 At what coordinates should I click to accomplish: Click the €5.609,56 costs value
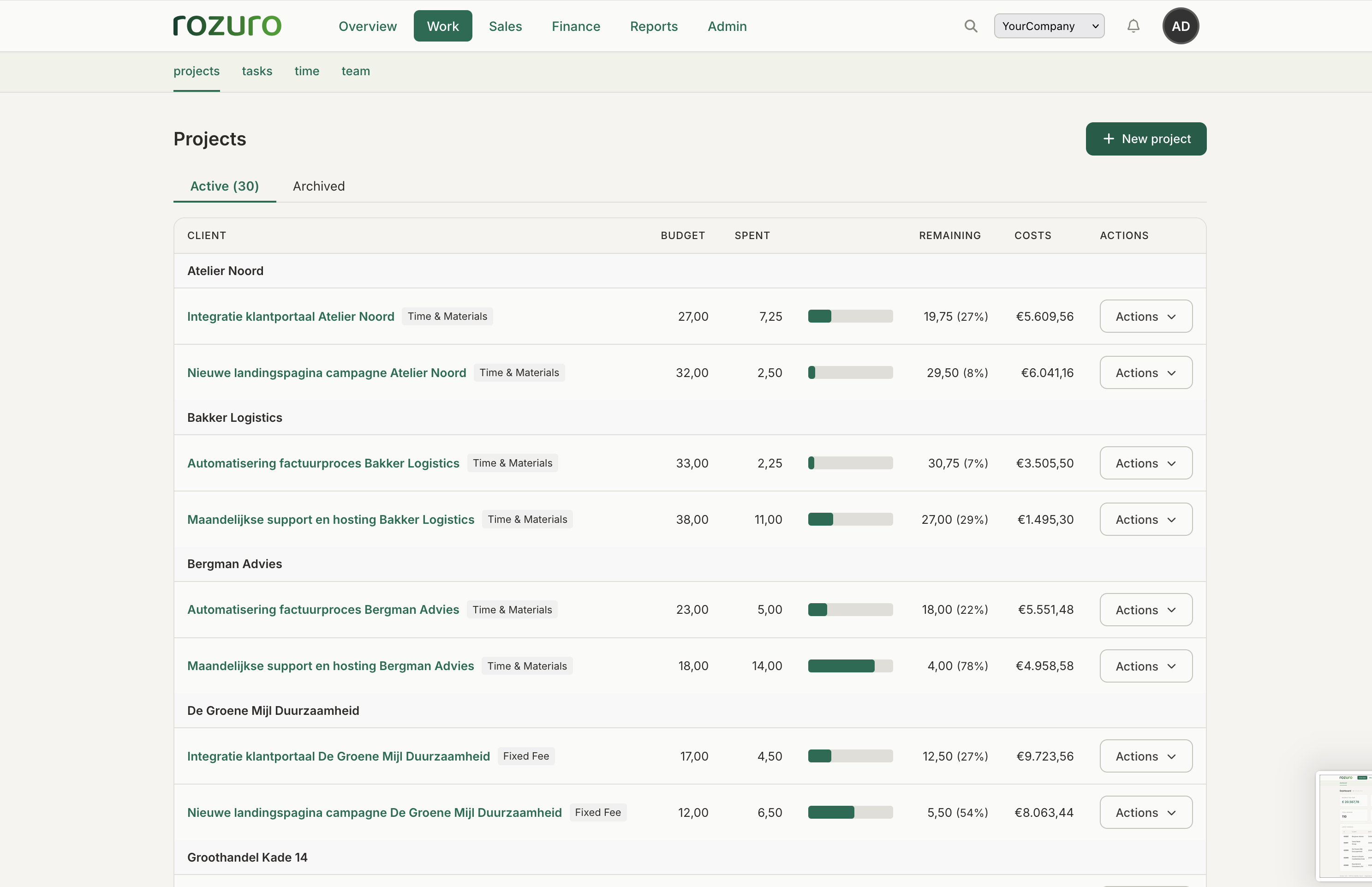point(1044,316)
